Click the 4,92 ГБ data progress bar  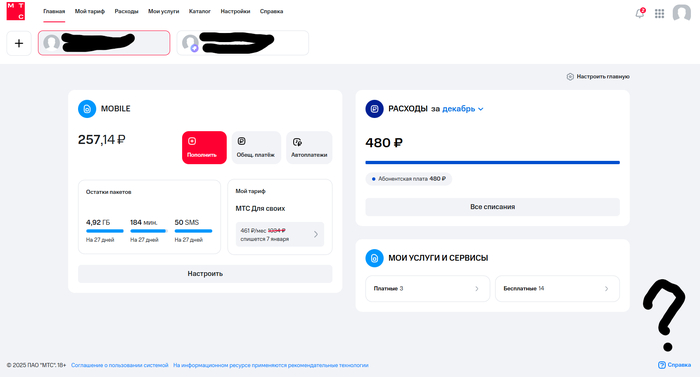point(104,231)
